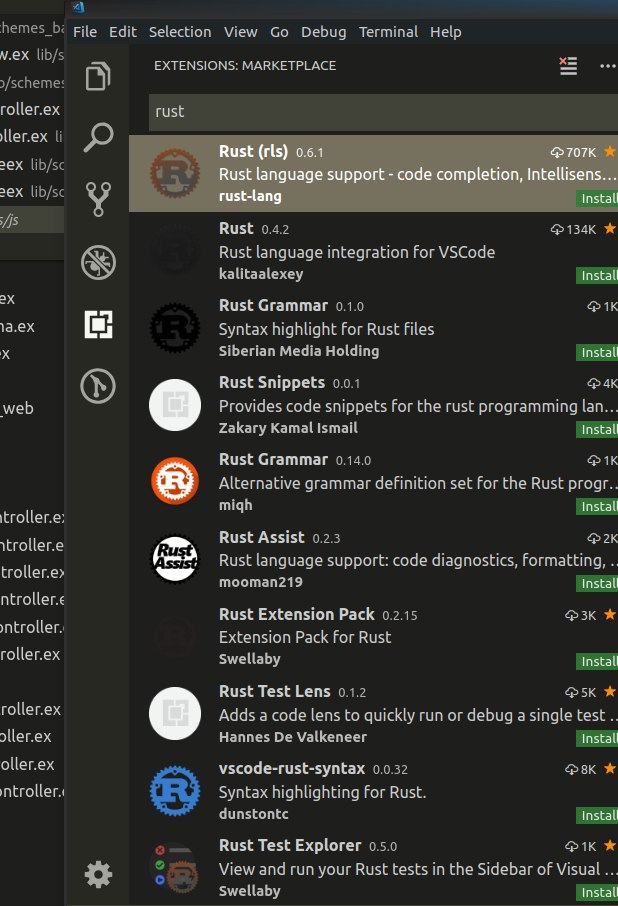Click the Rust Test Explorer icon
Viewport: 618px width, 906px height.
tap(176, 868)
